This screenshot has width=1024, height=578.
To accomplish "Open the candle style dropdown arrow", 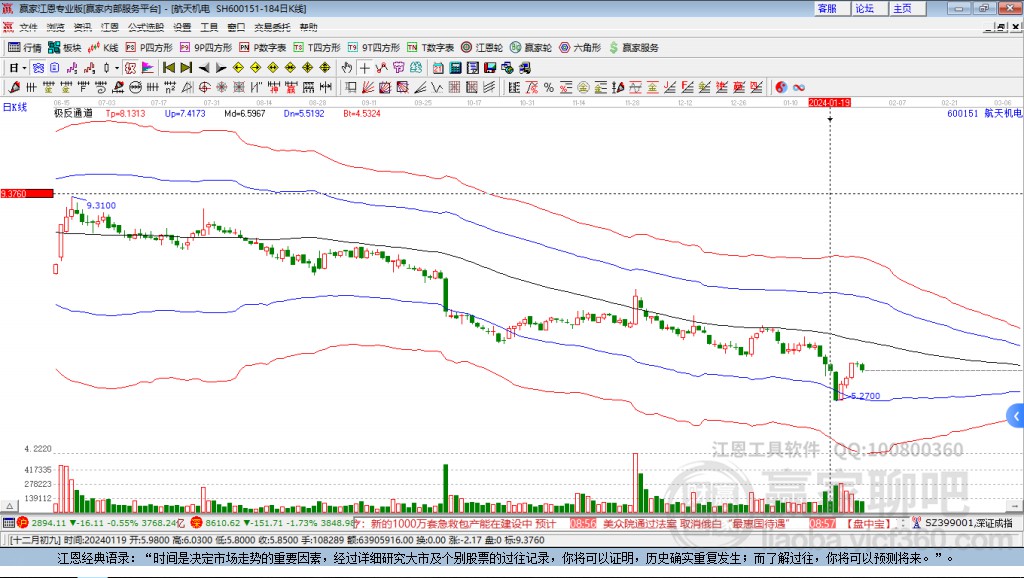I will [x=117, y=67].
